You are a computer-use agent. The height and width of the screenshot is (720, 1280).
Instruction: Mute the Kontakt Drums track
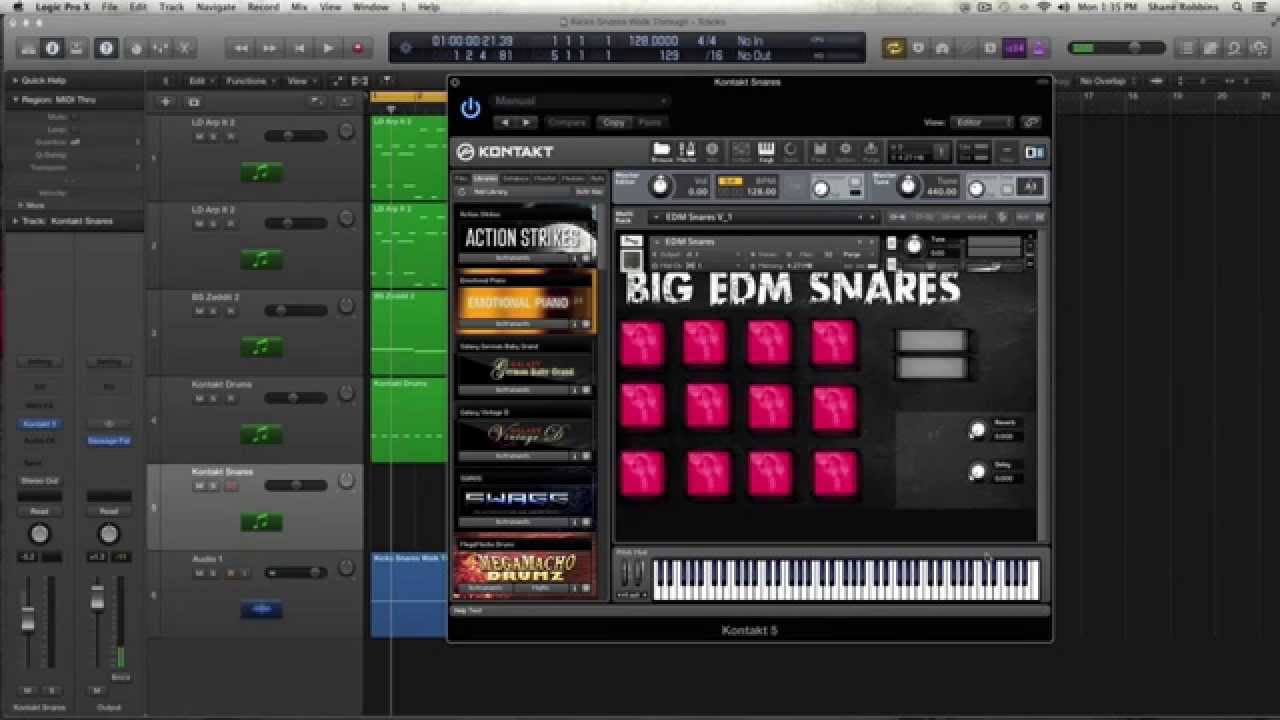click(199, 399)
